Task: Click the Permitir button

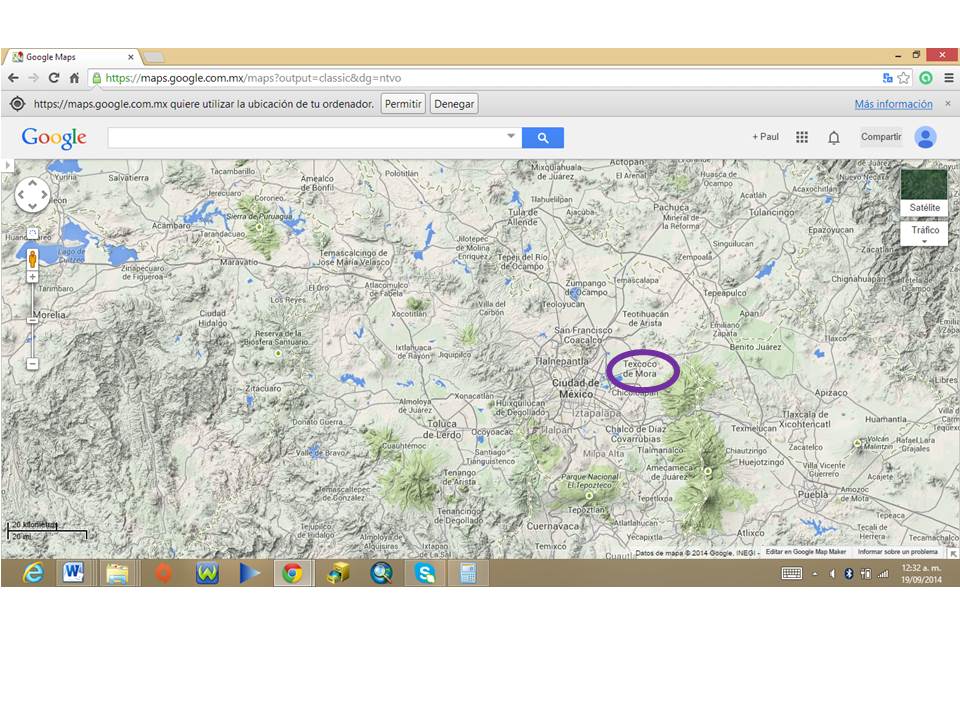Action: 403,104
